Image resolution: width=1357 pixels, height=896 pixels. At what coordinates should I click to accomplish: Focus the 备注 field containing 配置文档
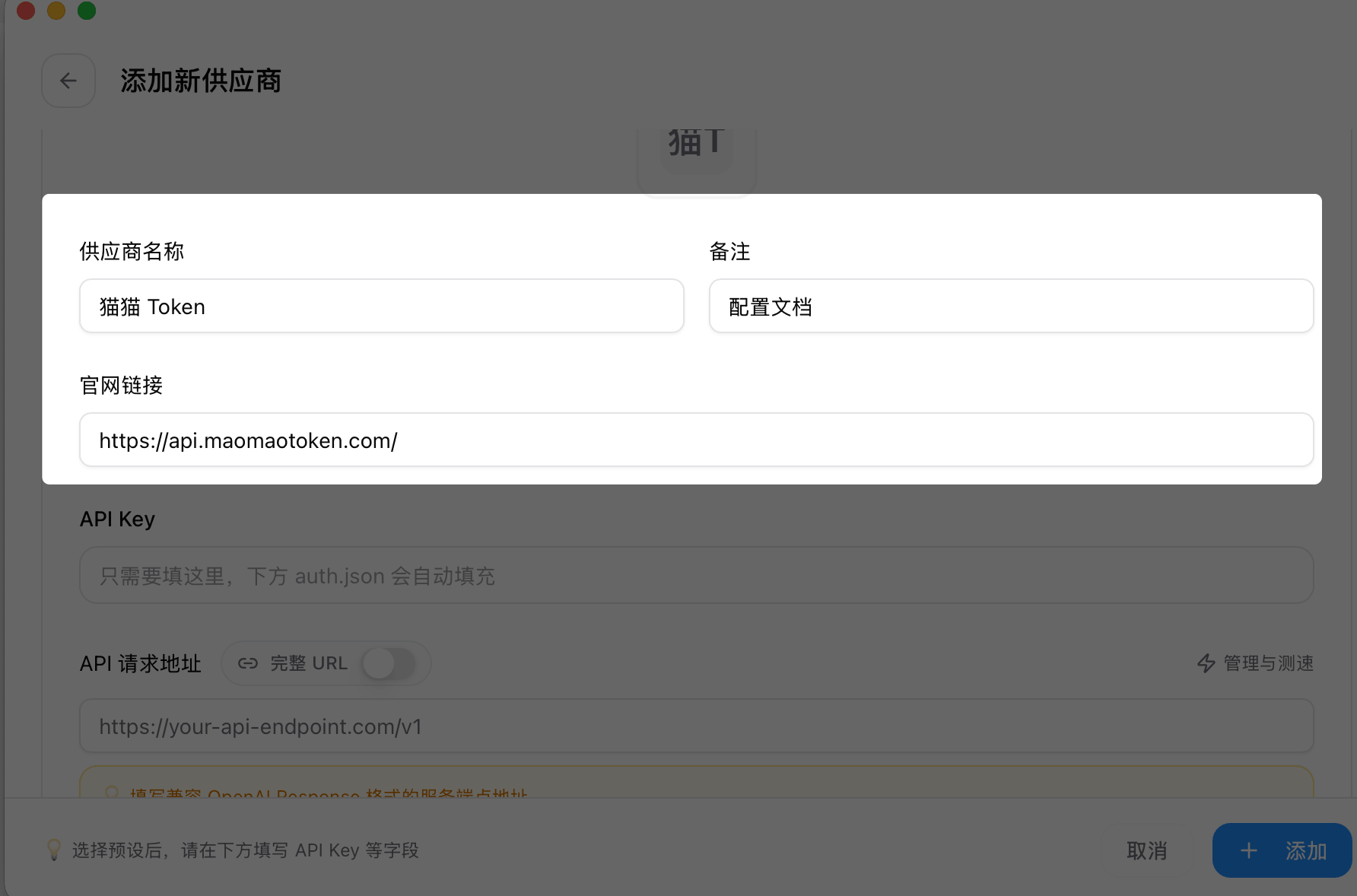(1012, 306)
